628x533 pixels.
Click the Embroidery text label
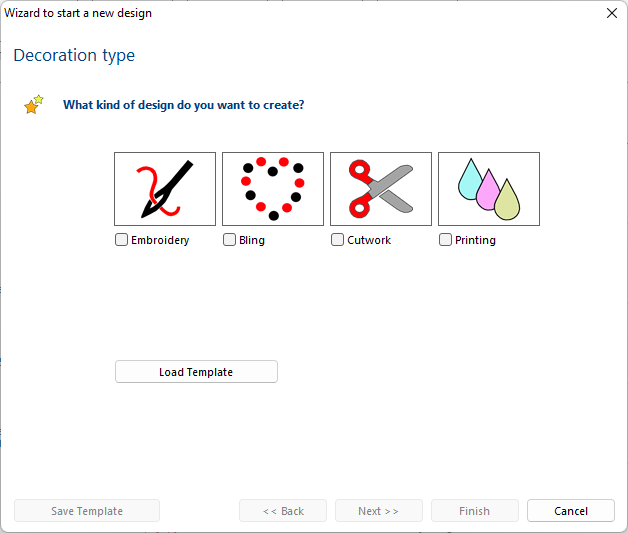(160, 240)
